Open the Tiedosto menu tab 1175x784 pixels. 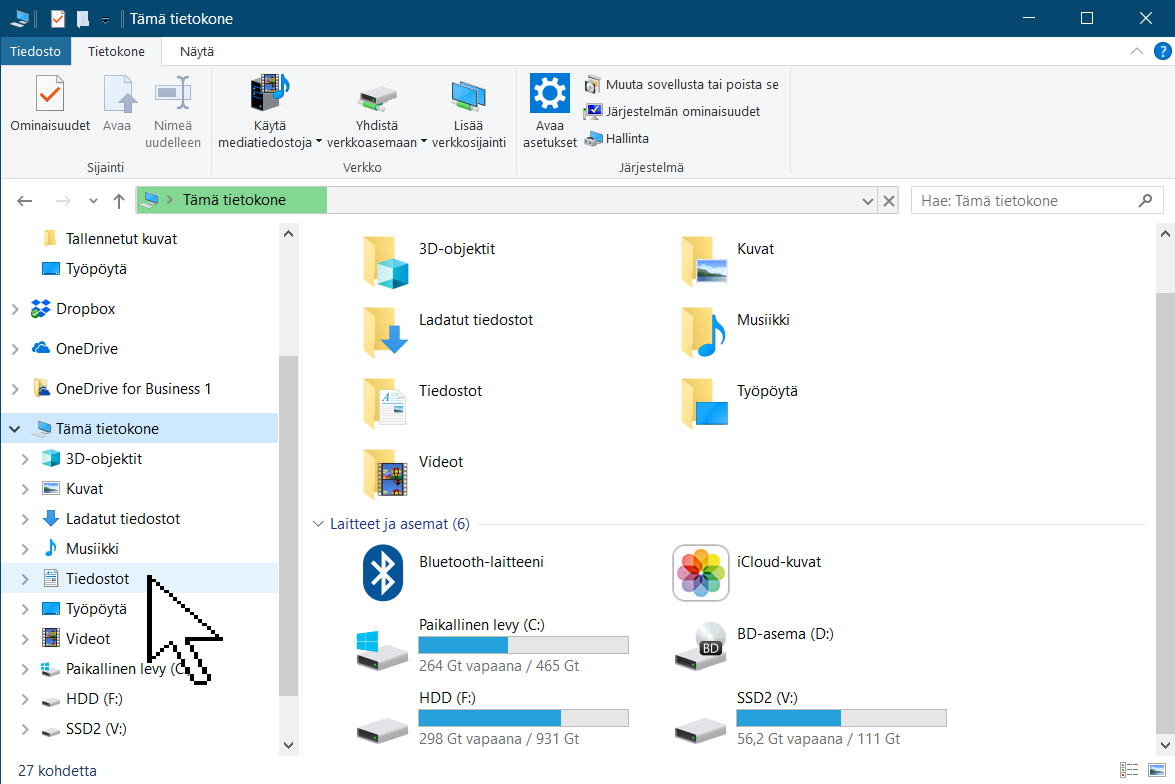[35, 51]
